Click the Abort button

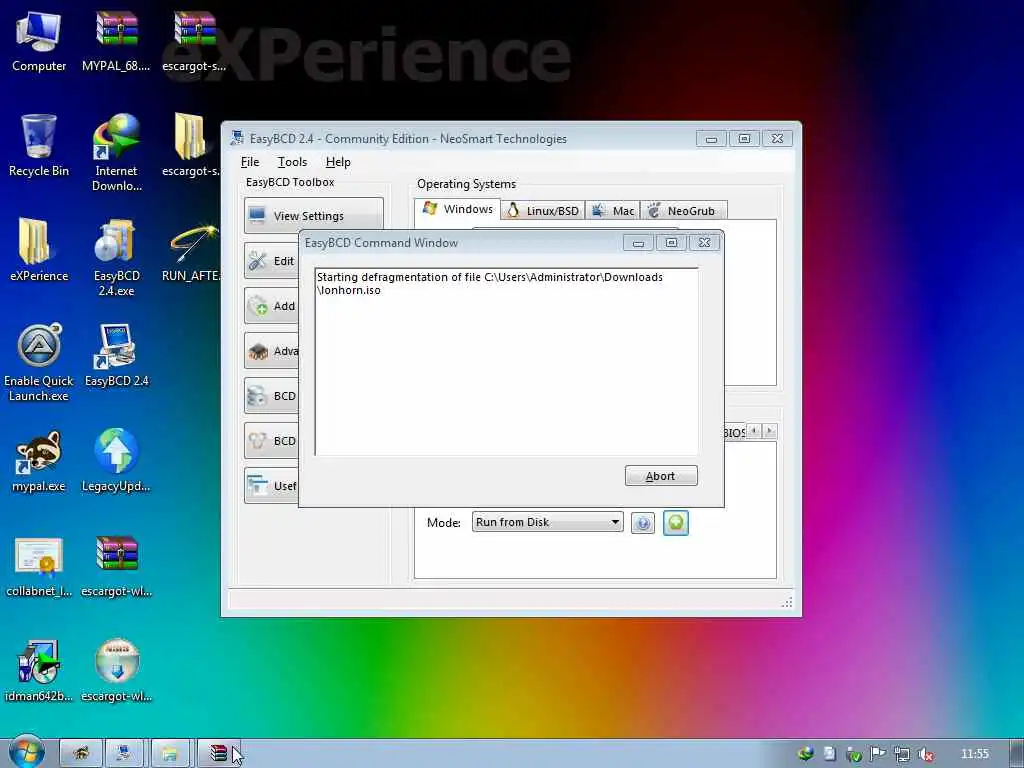point(661,476)
